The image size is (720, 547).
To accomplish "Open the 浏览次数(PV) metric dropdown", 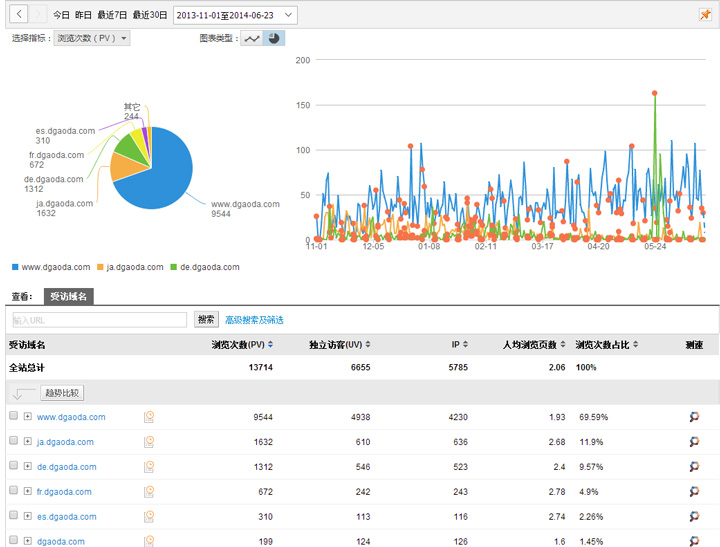I will [x=91, y=38].
